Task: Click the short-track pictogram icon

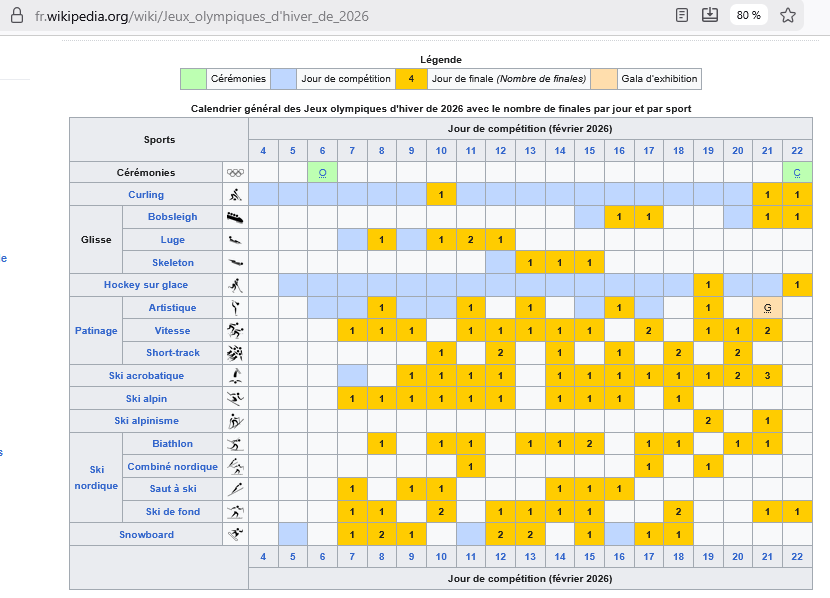Action: point(235,353)
